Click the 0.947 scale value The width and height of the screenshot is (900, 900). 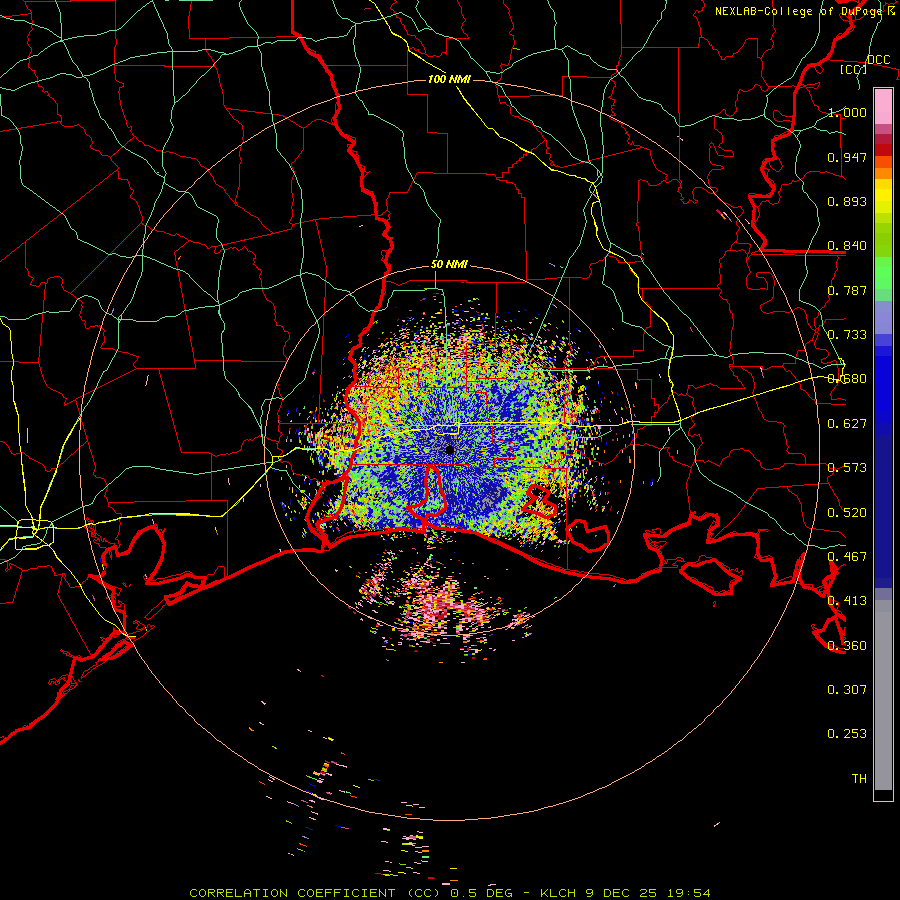(x=847, y=157)
